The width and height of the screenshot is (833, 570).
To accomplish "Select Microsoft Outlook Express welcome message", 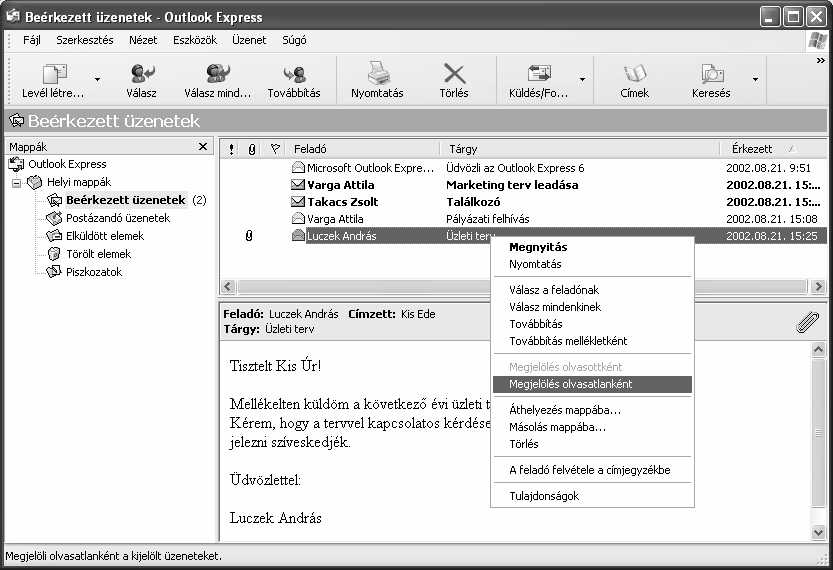I will [x=523, y=168].
